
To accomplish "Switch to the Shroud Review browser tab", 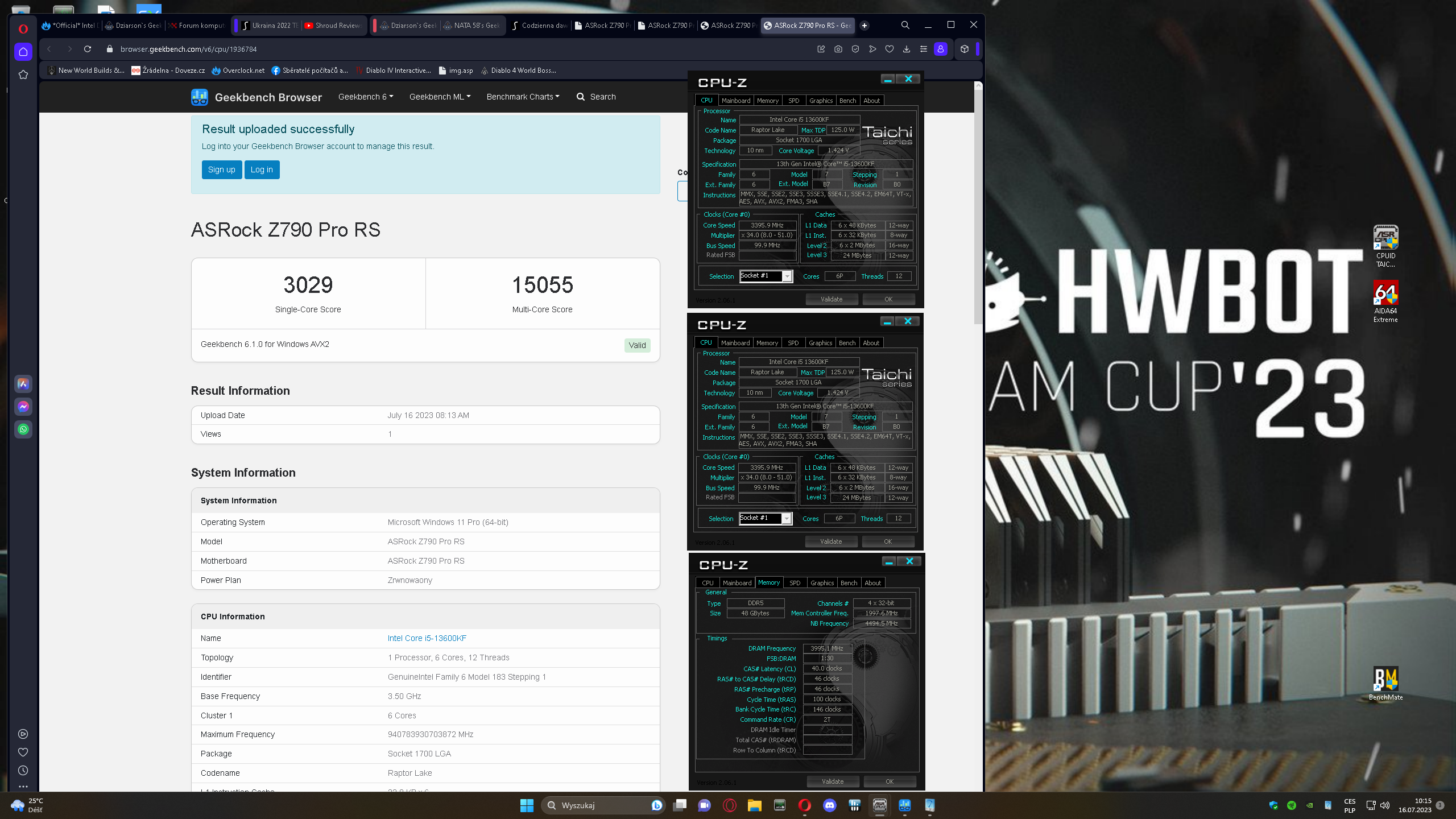I will point(333,26).
